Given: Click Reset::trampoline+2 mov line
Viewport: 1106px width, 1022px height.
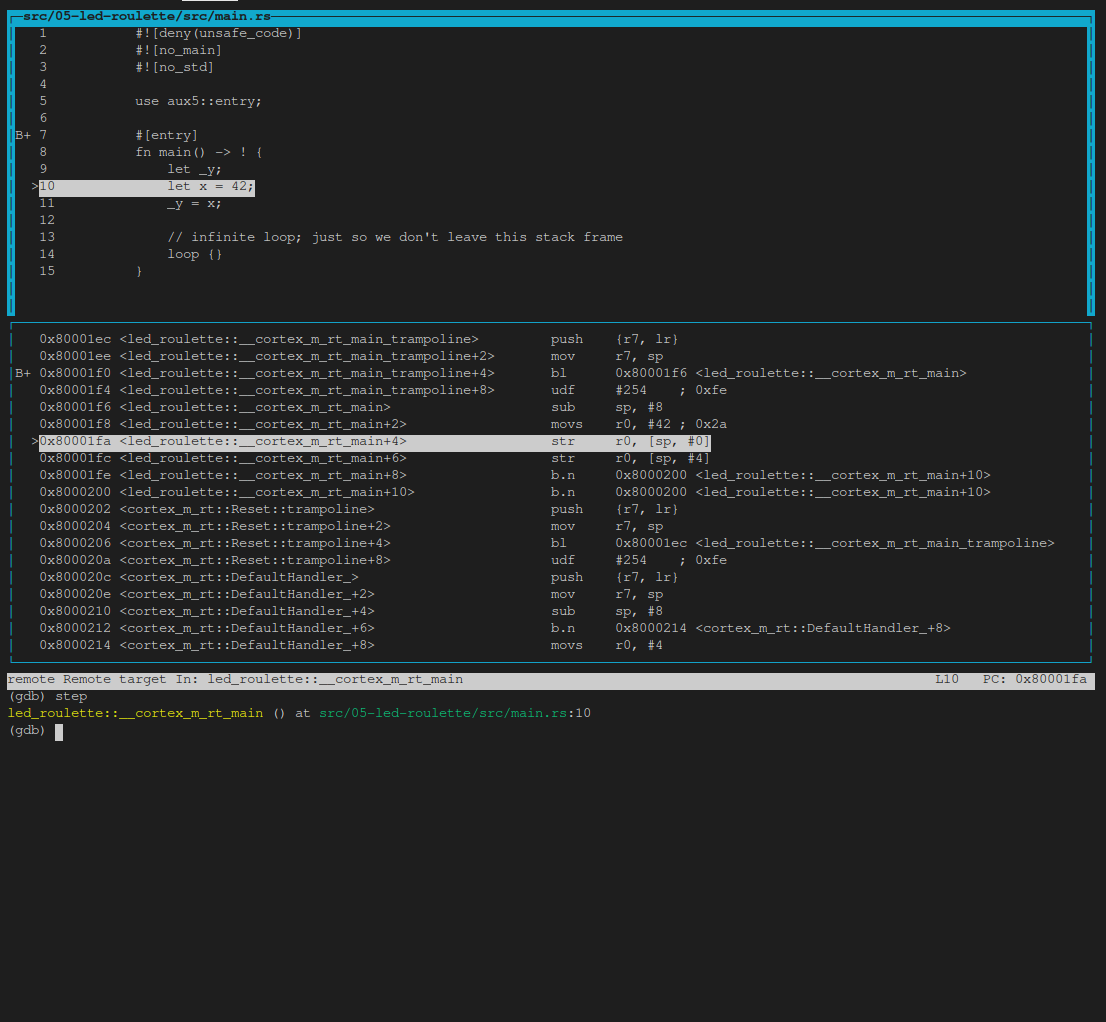Looking at the screenshot, I should pyautogui.click(x=351, y=526).
